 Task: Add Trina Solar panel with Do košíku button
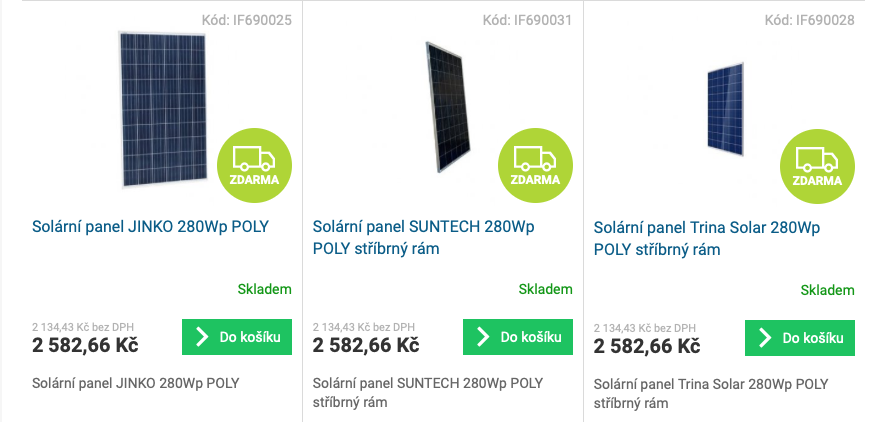[800, 338]
